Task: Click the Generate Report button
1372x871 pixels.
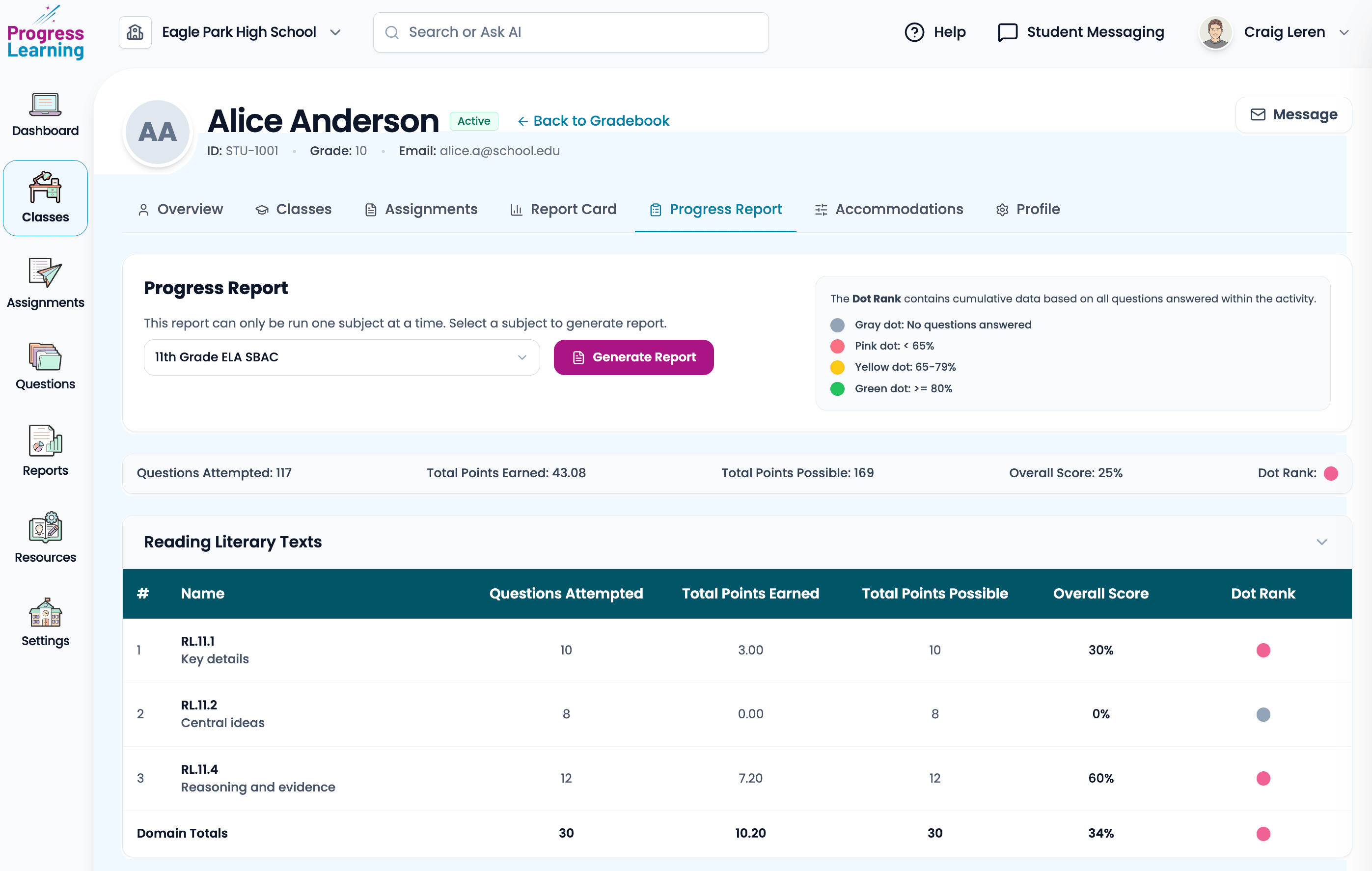Action: coord(633,357)
